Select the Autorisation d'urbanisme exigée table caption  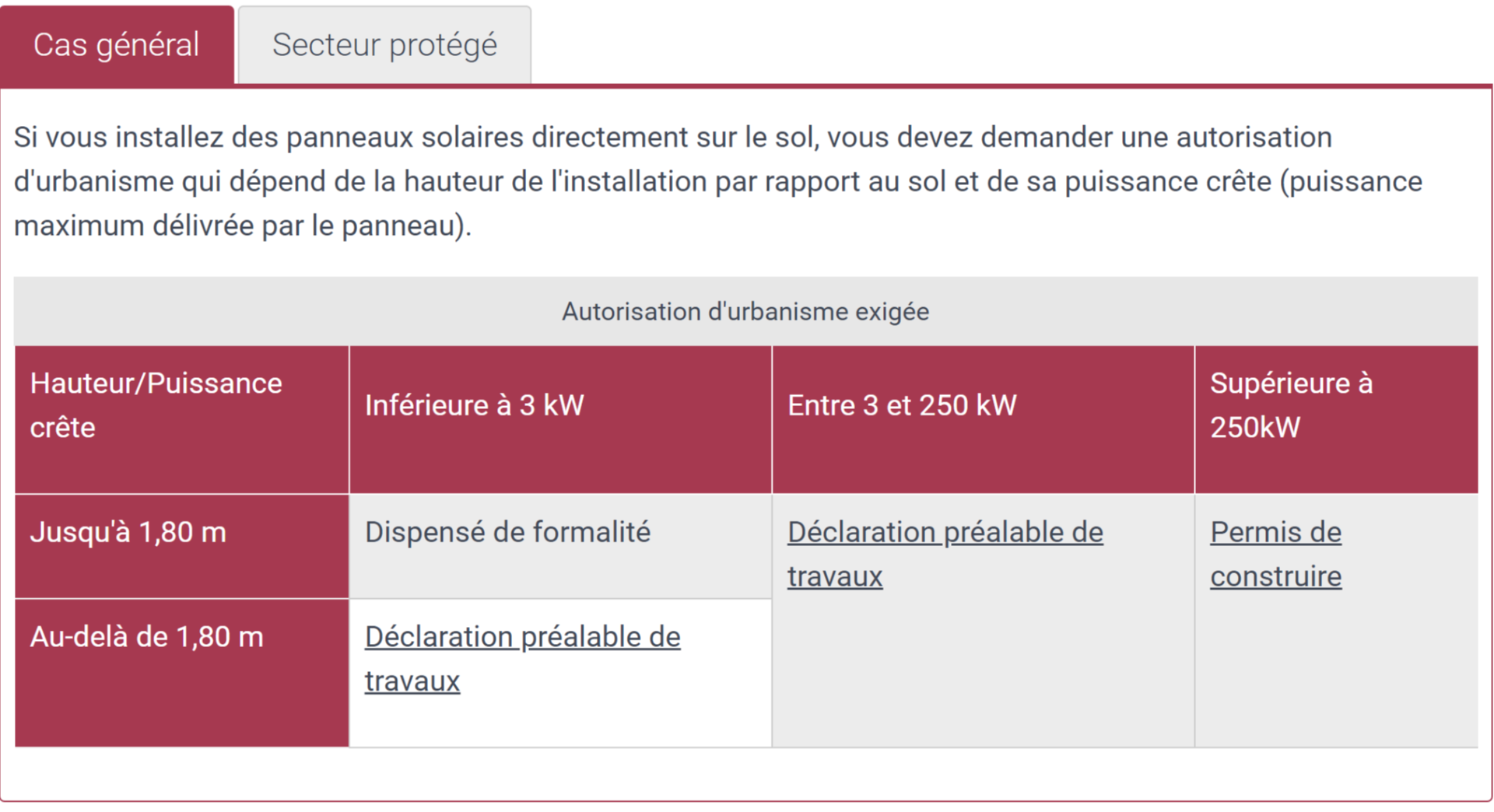tap(745, 311)
